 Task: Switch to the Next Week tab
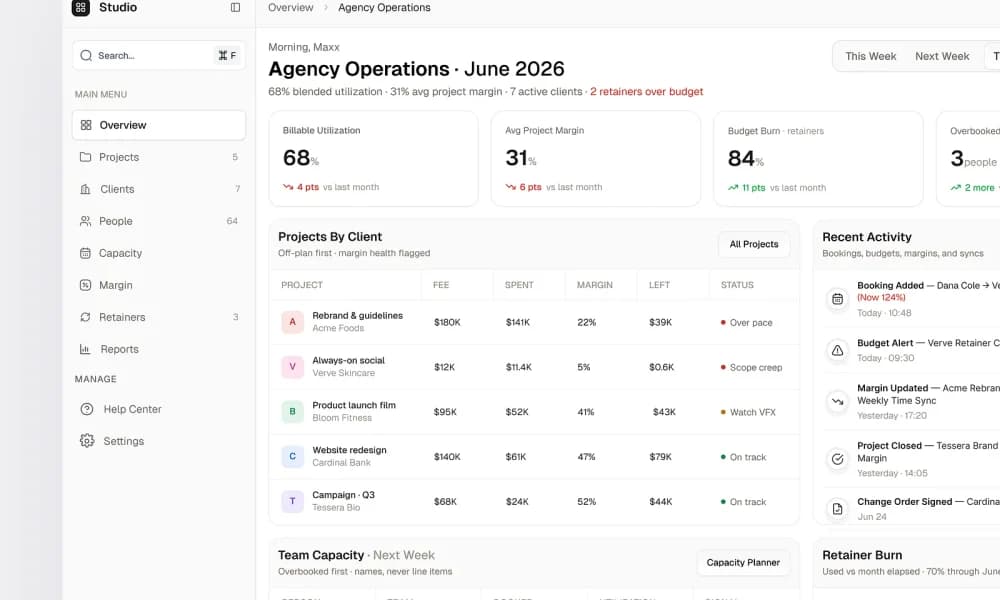942,56
